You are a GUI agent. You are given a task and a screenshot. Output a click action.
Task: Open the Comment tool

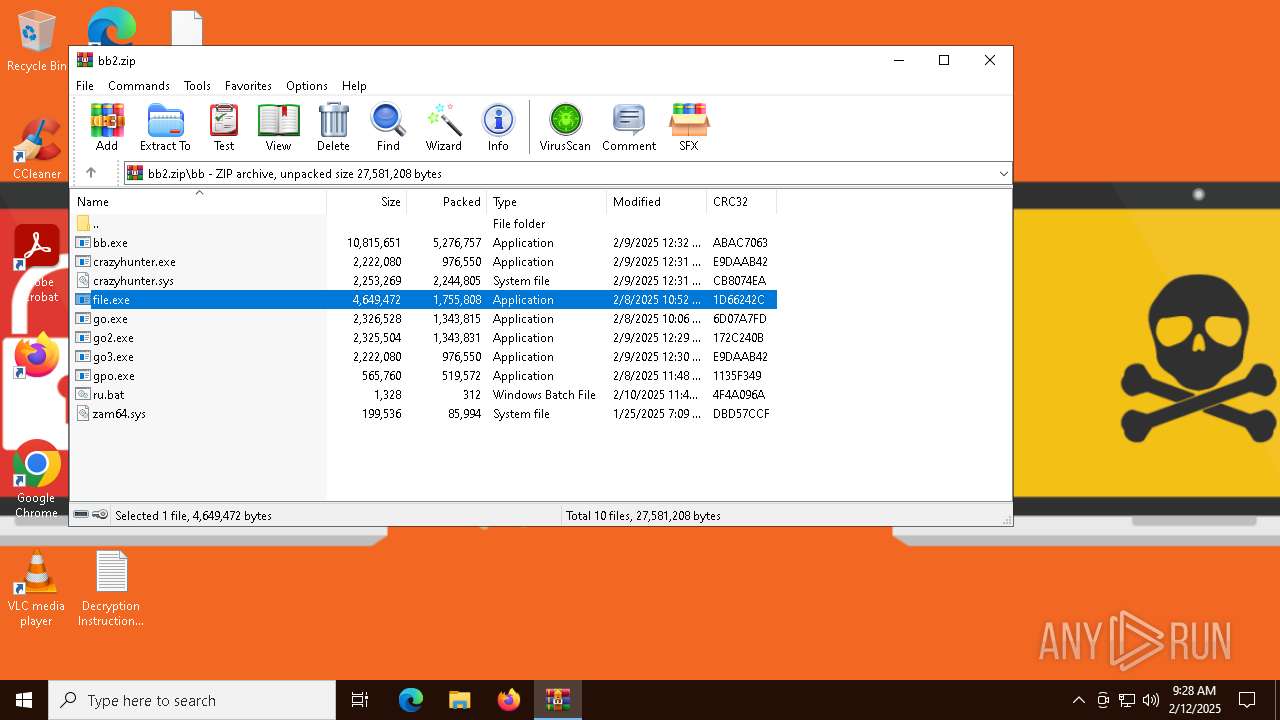tap(629, 127)
